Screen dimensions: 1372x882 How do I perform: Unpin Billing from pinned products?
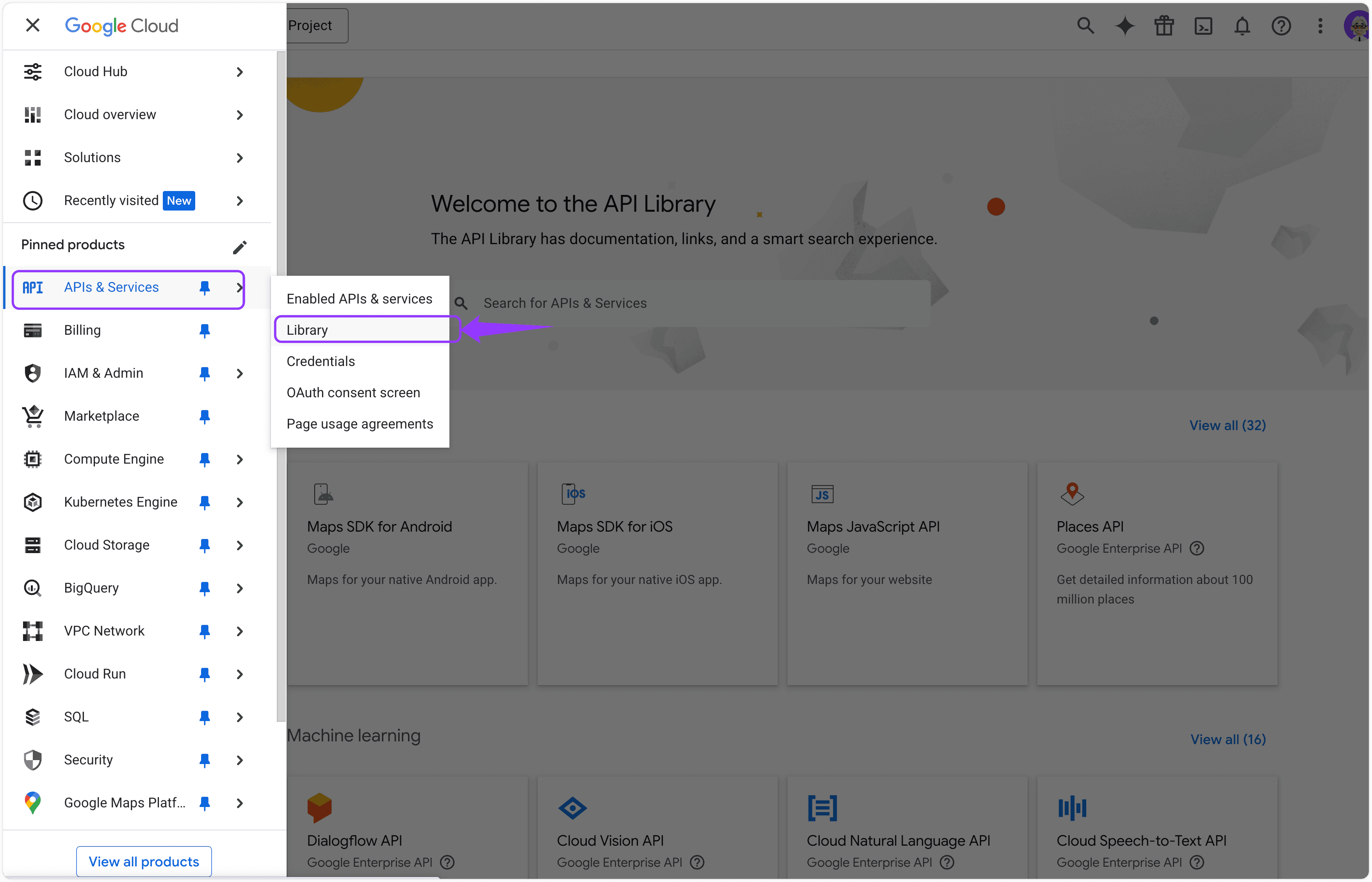[205, 330]
